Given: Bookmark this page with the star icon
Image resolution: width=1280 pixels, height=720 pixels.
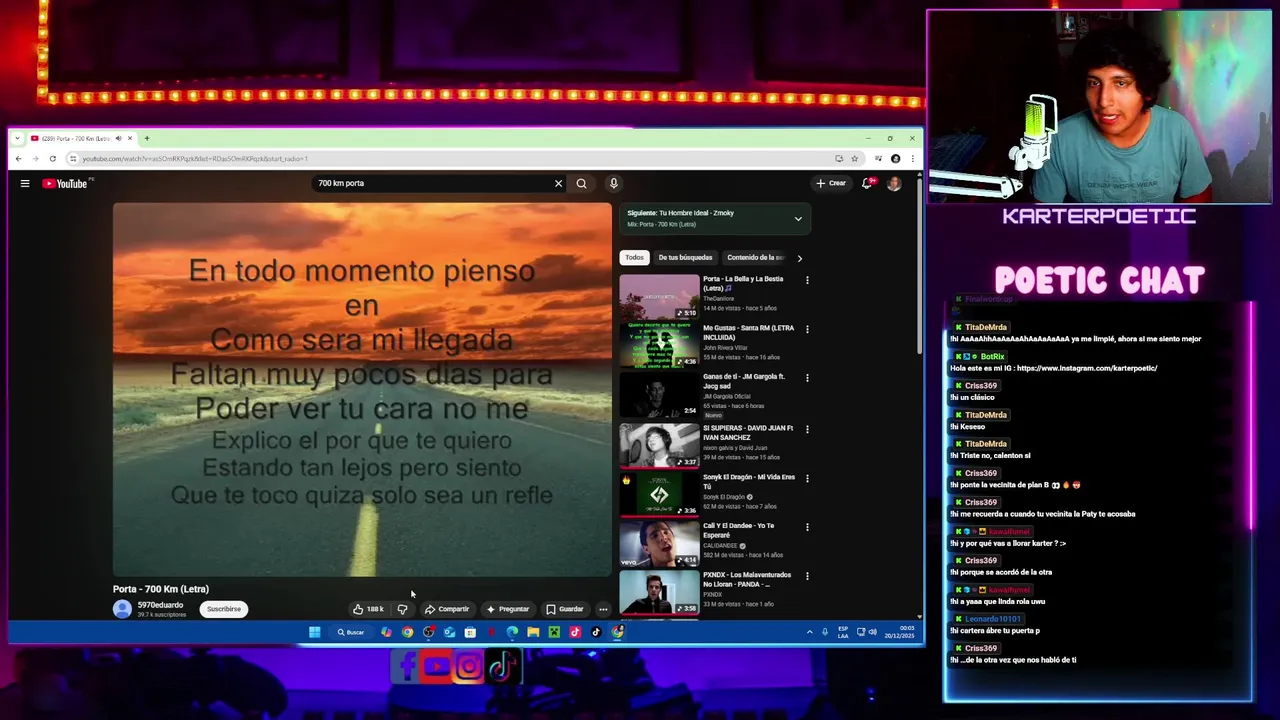Looking at the screenshot, I should [x=854, y=159].
